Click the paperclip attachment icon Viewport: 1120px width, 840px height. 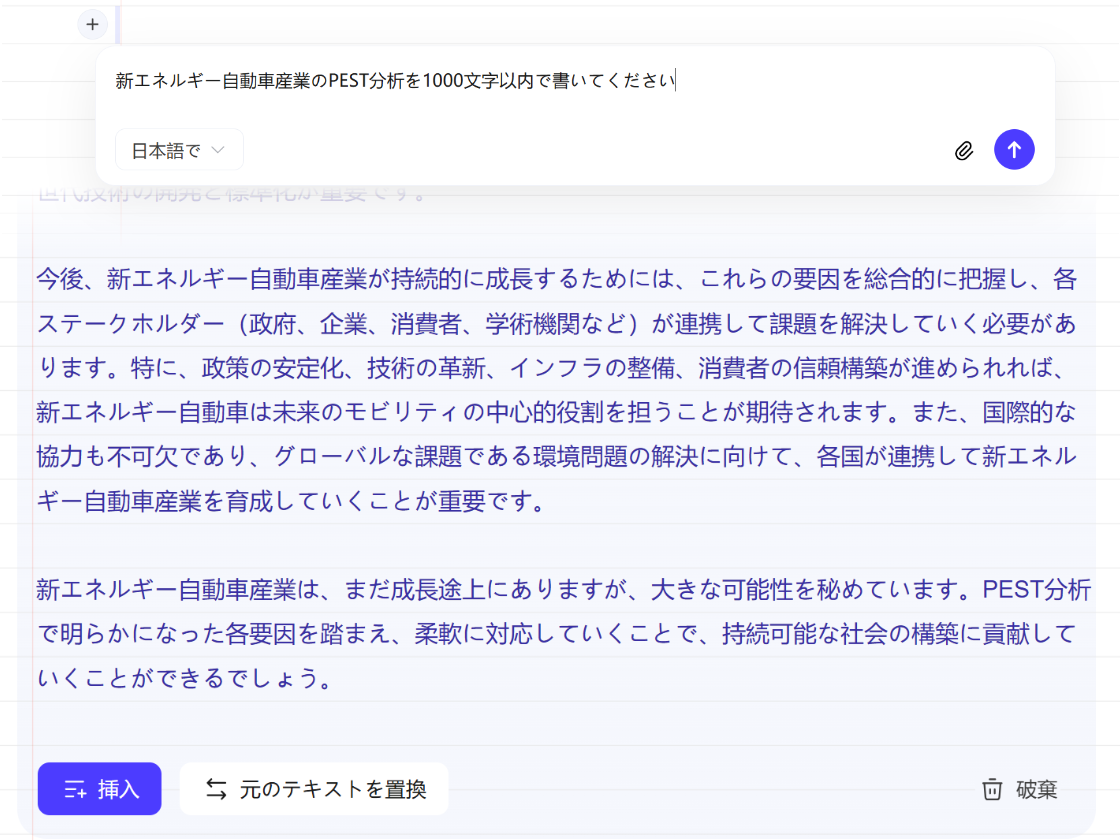coord(964,149)
